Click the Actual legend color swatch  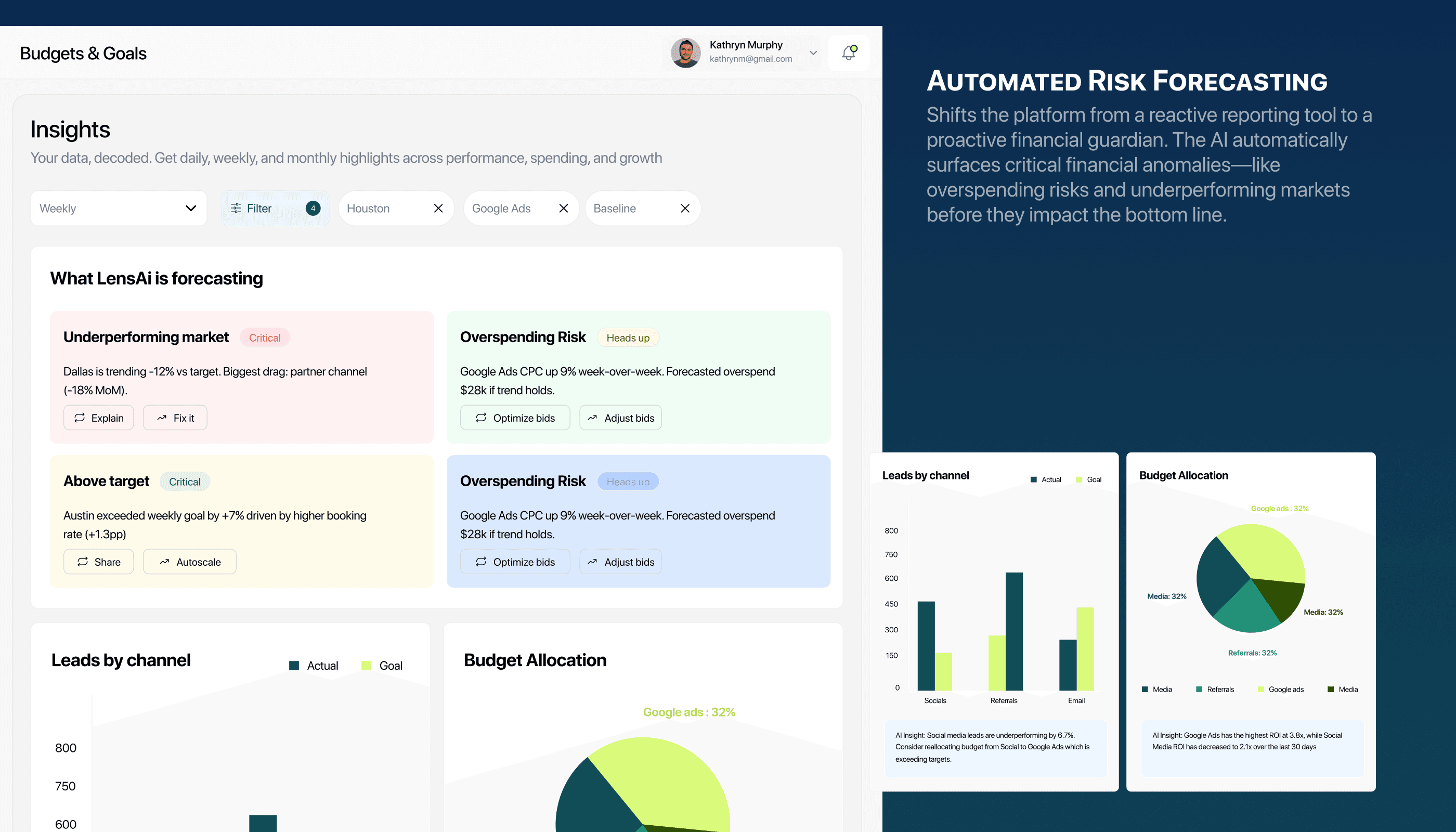click(294, 666)
